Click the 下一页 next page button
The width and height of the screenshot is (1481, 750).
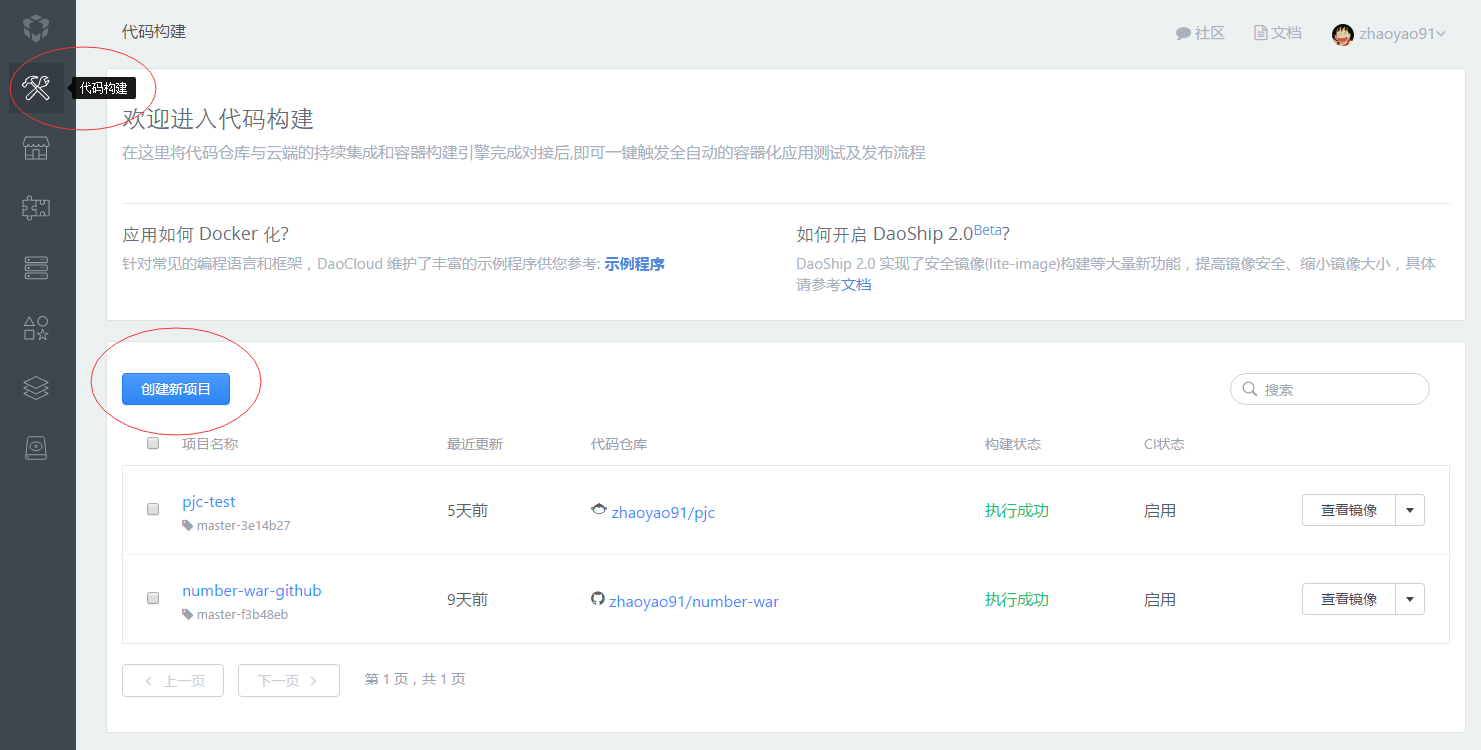pyautogui.click(x=289, y=681)
